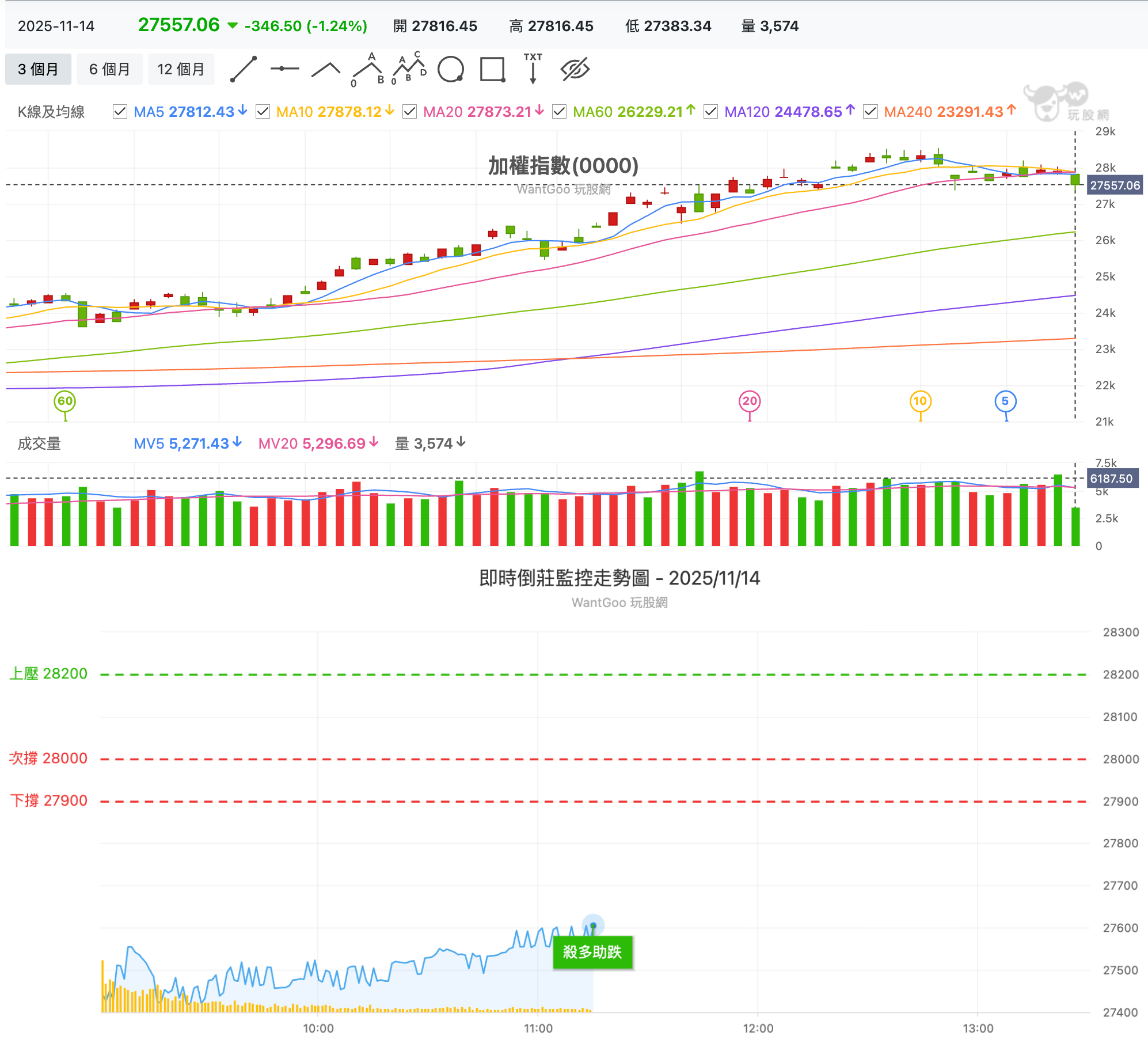Select the TXT text annotation tool
Viewport: 1148px width, 1043px height.
(533, 69)
